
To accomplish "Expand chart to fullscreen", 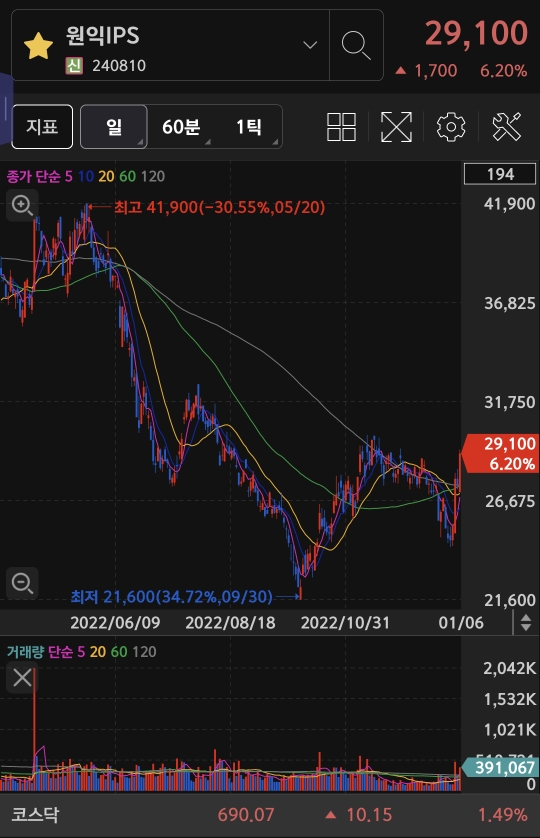I will [x=396, y=127].
